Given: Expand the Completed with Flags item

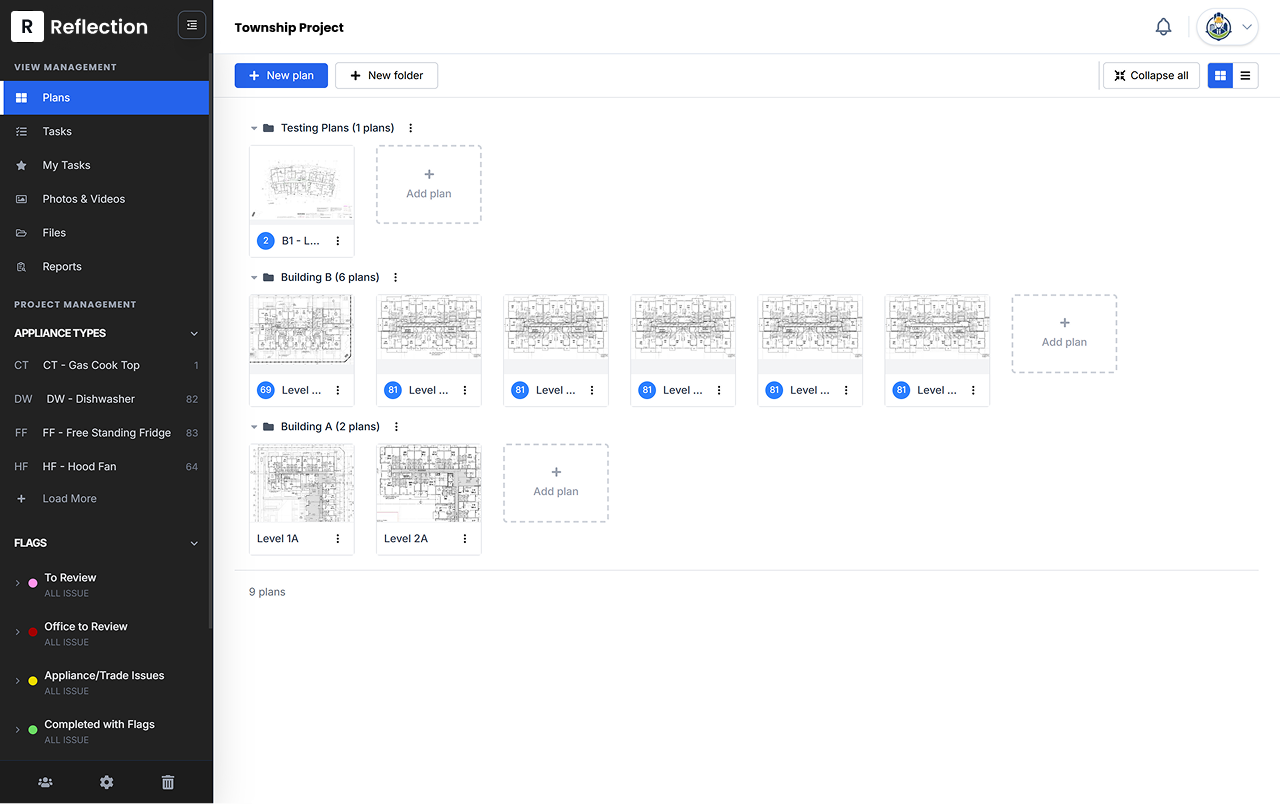Looking at the screenshot, I should pos(18,730).
